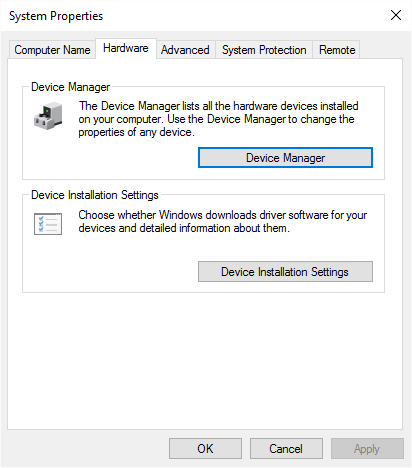Open the Advanced tab

[185, 50]
